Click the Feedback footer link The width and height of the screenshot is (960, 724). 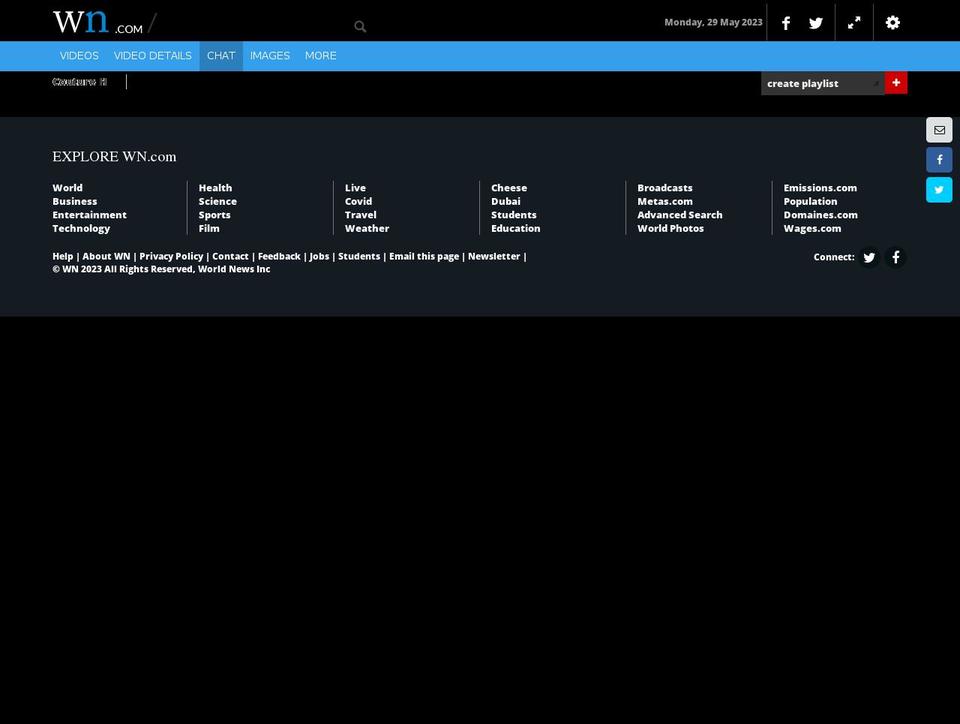[x=279, y=256]
